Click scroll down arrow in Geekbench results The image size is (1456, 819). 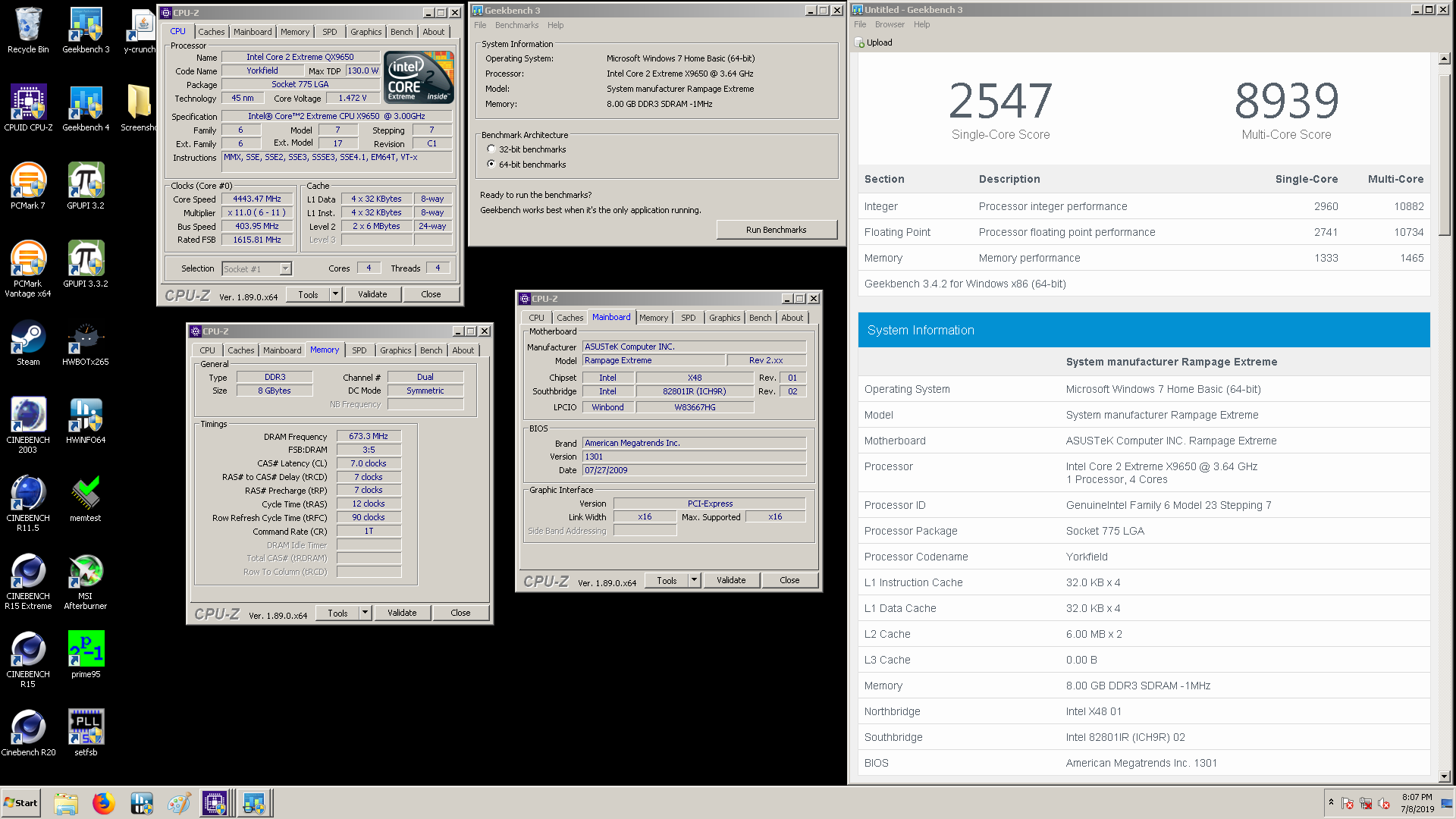(x=1444, y=777)
